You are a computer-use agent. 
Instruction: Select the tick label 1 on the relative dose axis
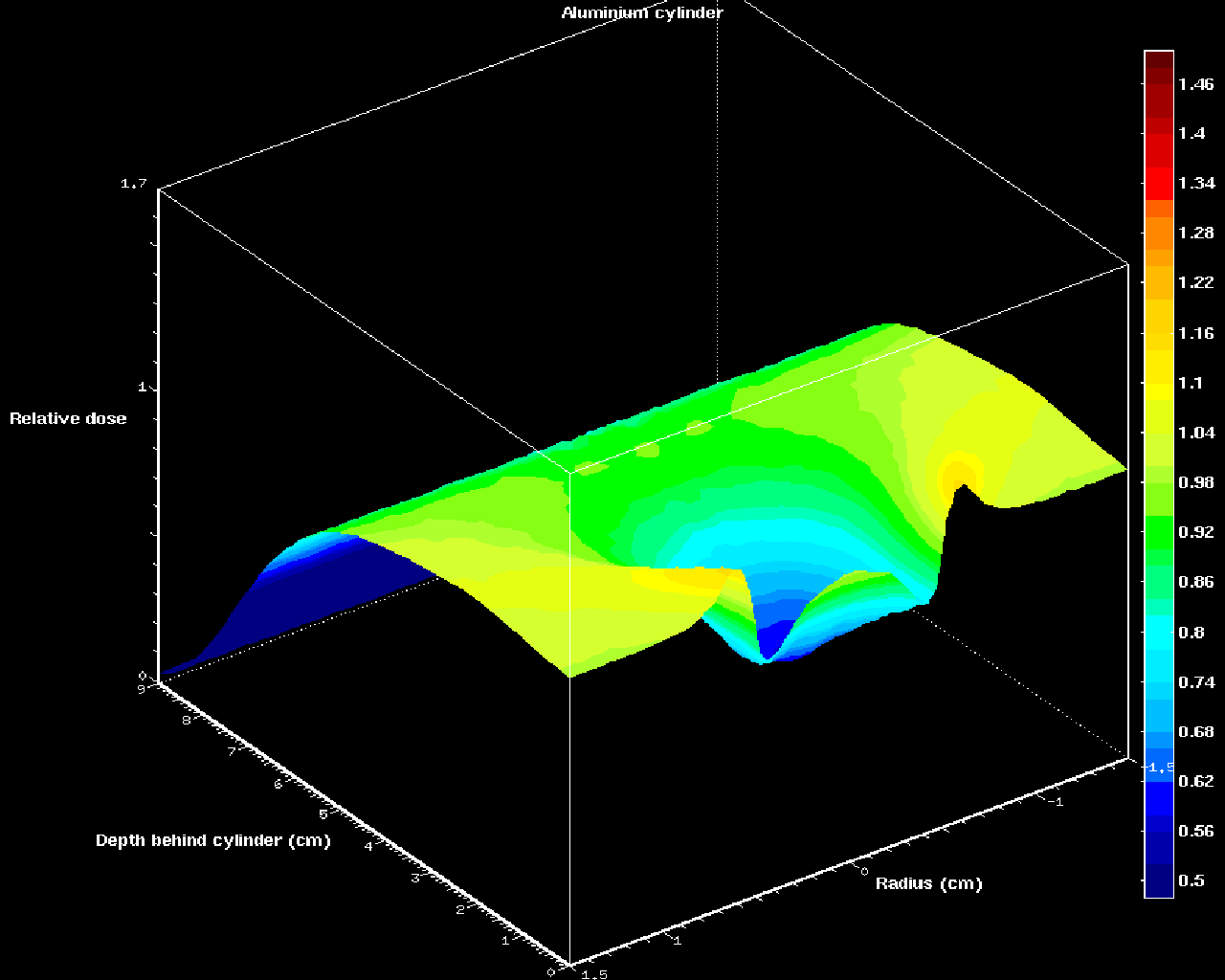[x=142, y=389]
